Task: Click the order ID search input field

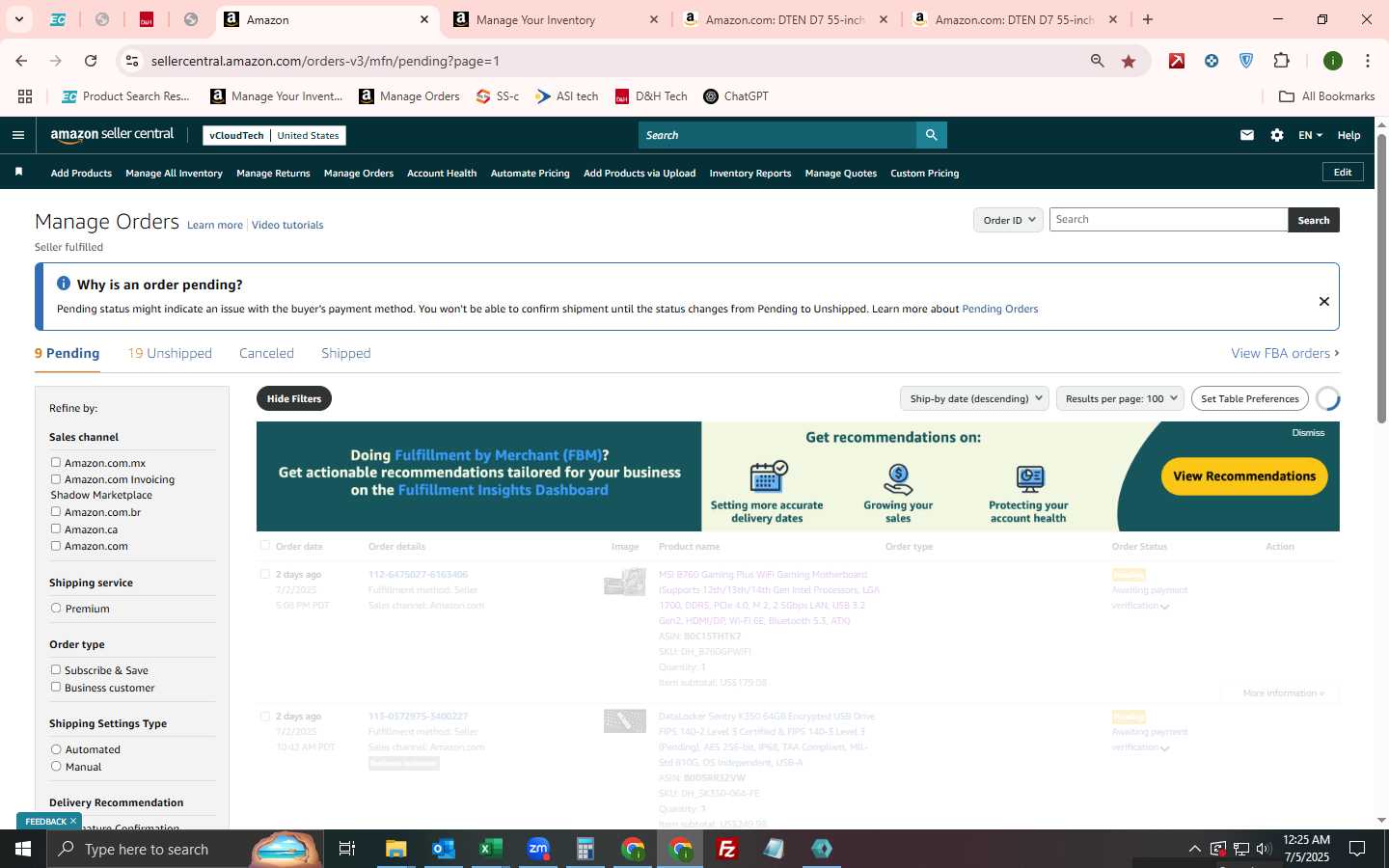Action: coord(1168,220)
